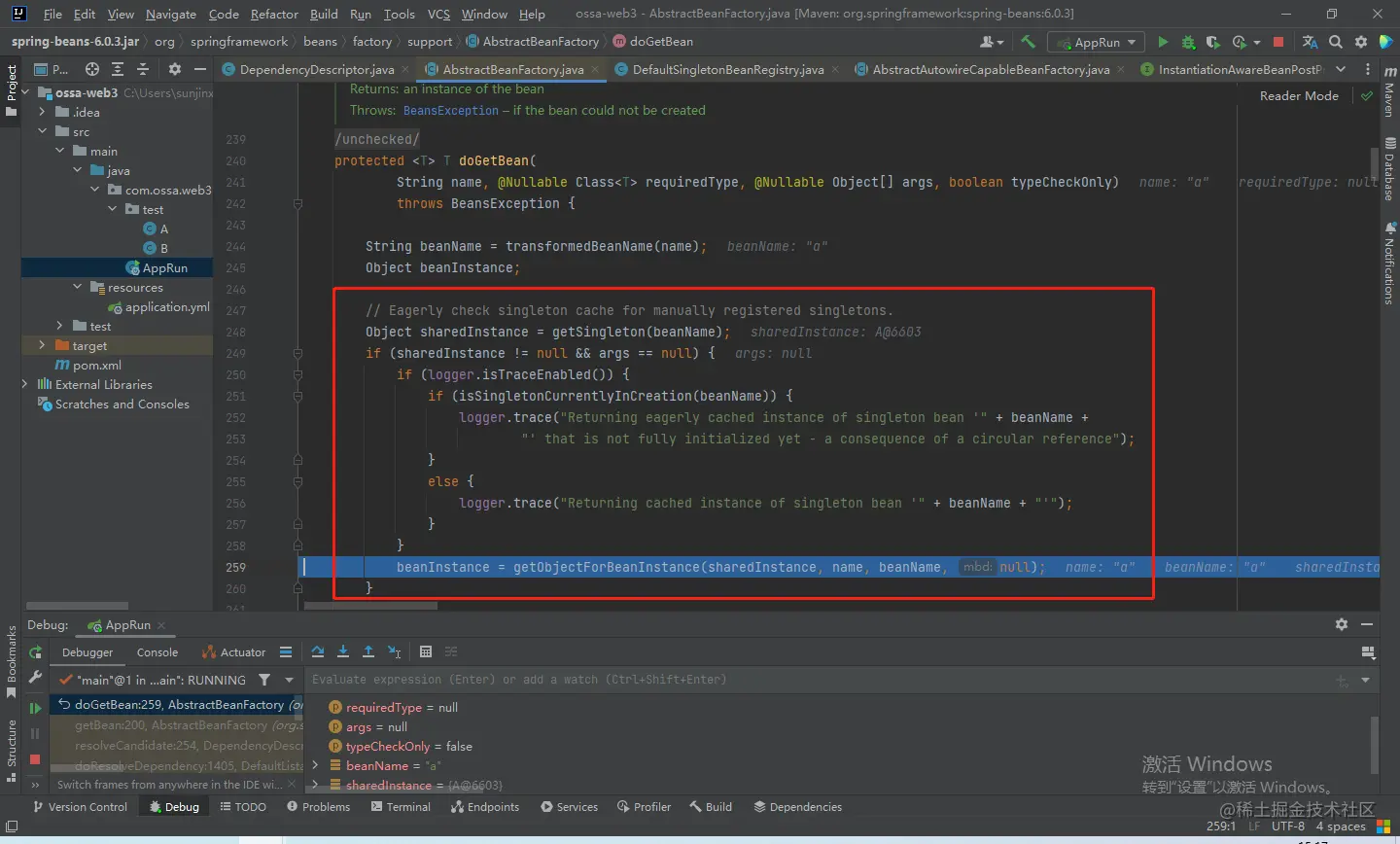Open the Endpoints tool window
The image size is (1400, 844).
point(484,807)
